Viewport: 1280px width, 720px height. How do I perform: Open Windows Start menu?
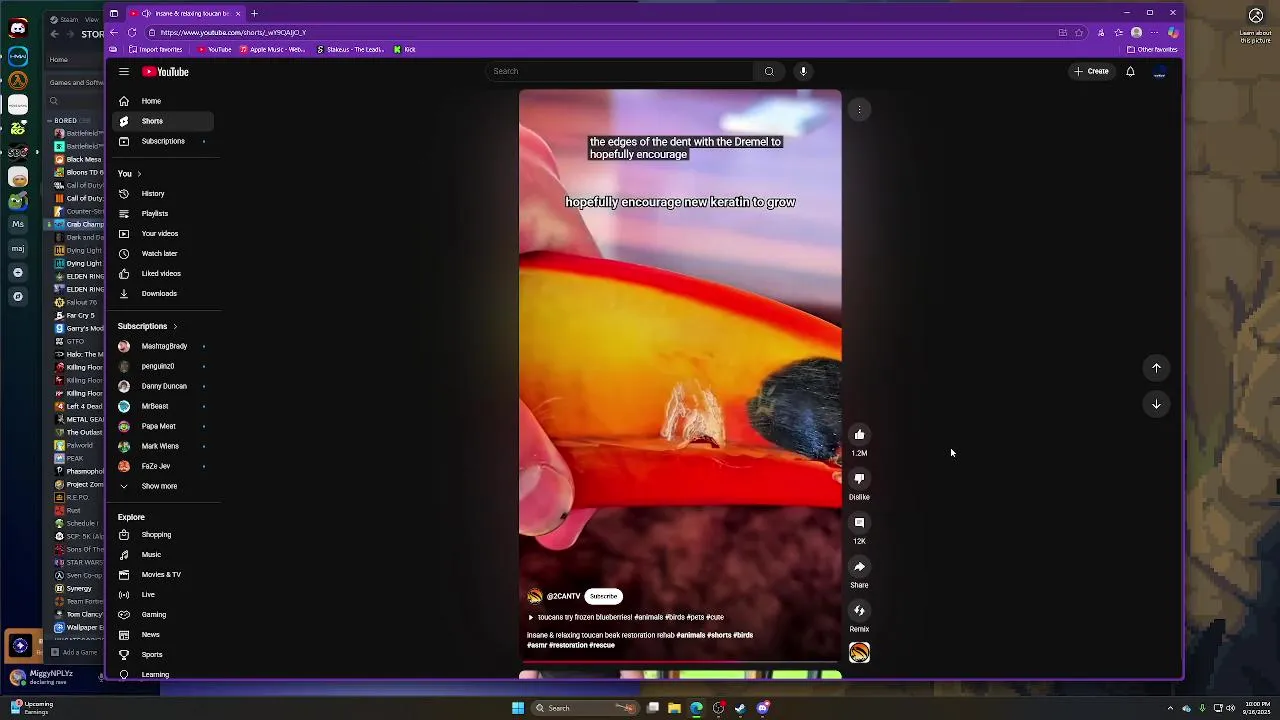(518, 708)
